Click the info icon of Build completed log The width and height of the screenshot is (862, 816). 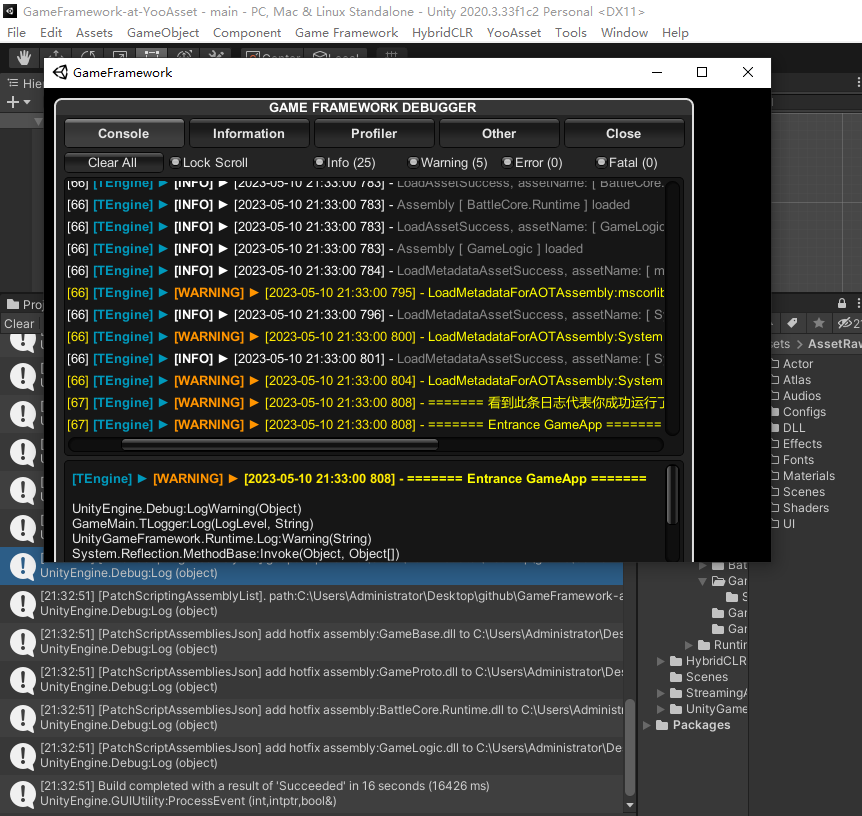[23, 793]
